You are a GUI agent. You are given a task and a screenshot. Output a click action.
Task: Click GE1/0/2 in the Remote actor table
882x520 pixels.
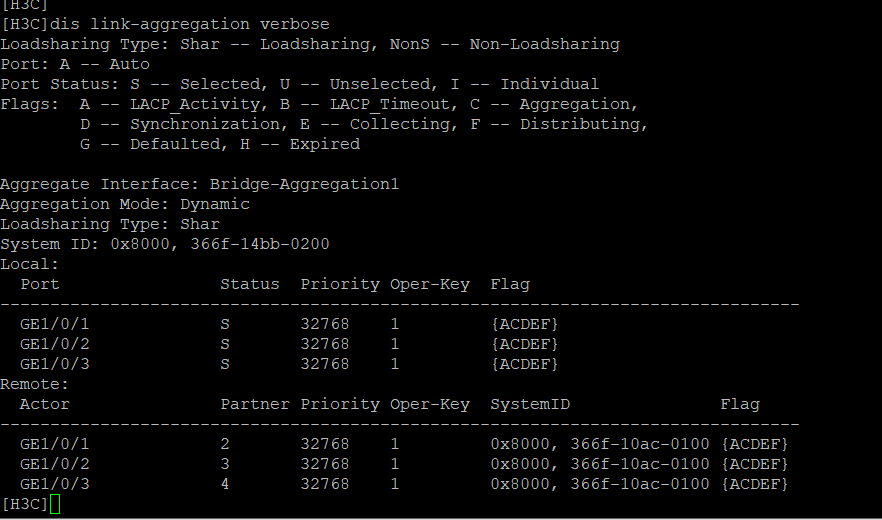pos(54,464)
